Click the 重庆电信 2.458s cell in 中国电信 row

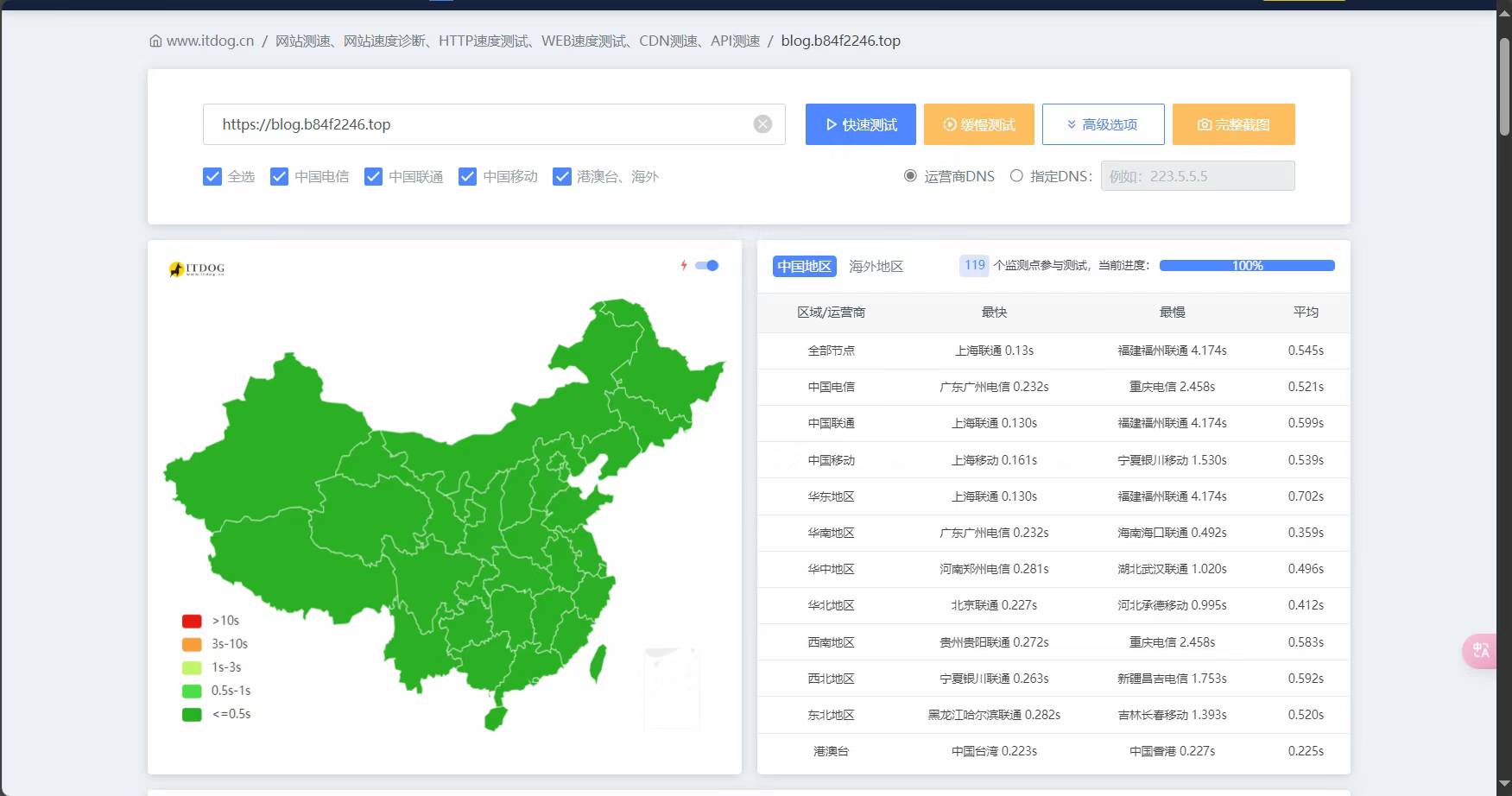tap(1172, 387)
